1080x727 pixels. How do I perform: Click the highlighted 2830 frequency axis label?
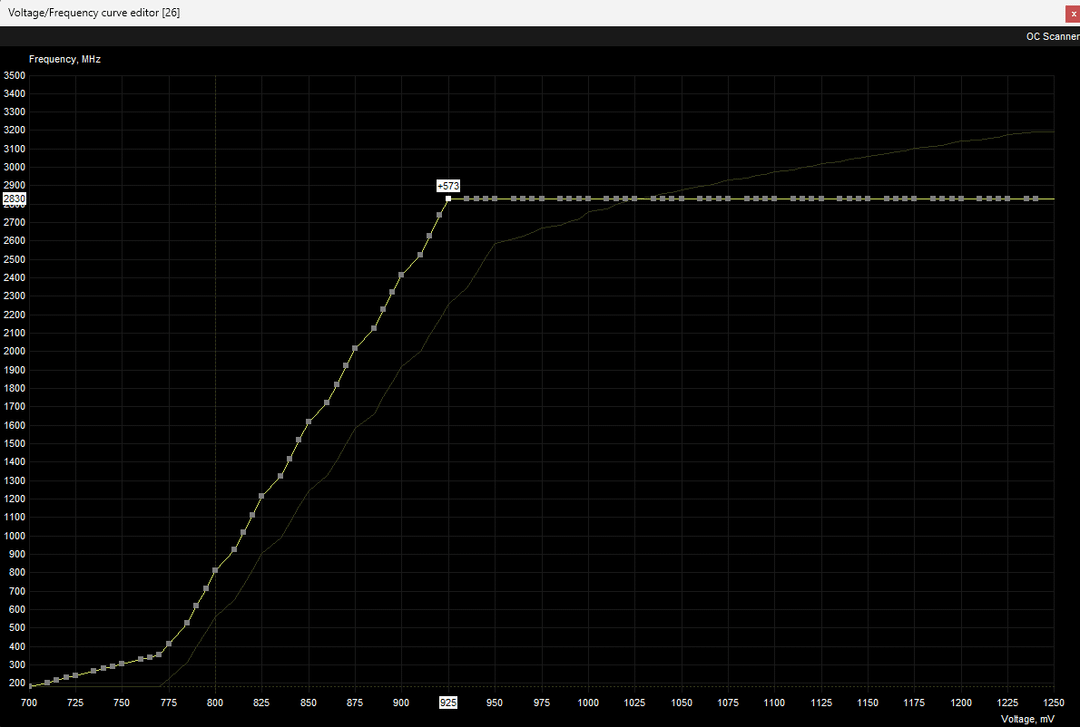[x=14, y=199]
